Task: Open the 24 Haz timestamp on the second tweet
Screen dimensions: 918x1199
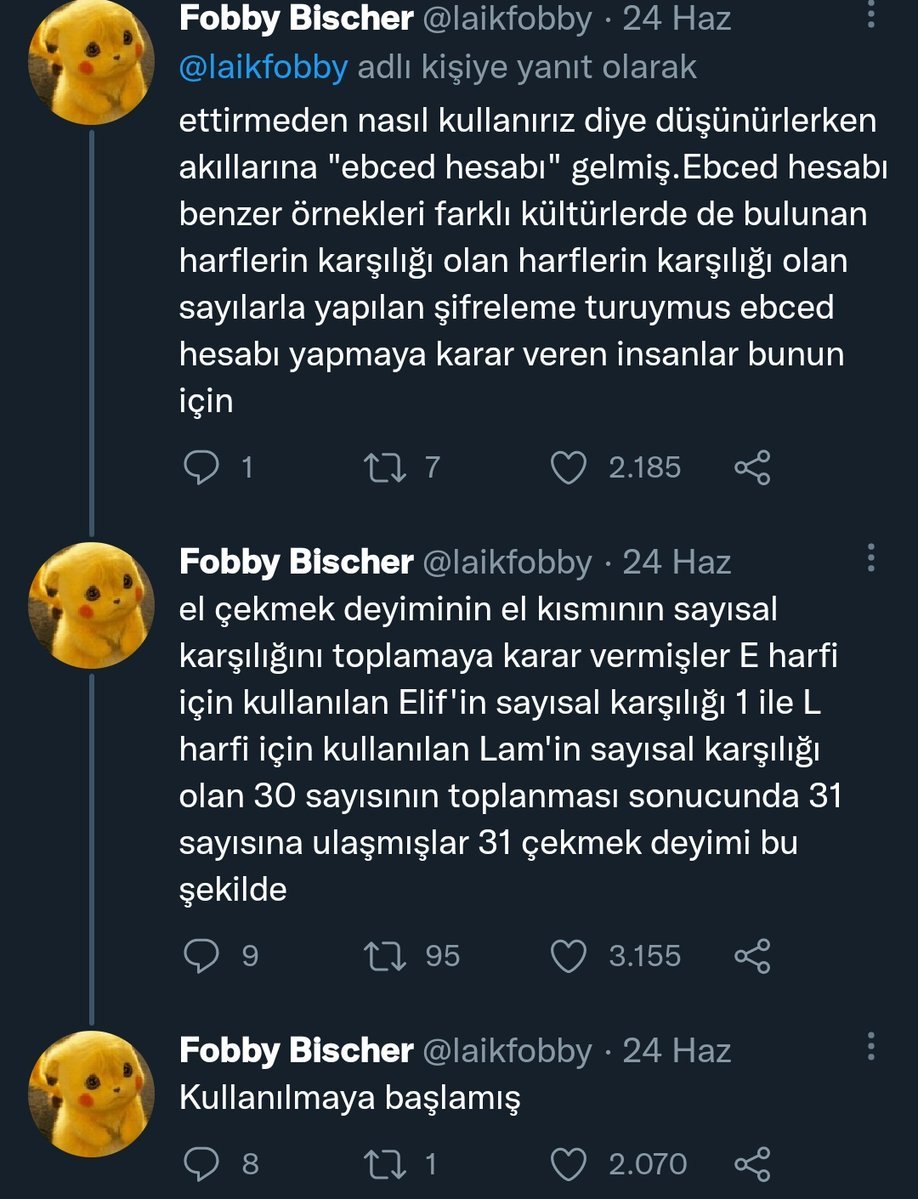Action: (x=676, y=562)
